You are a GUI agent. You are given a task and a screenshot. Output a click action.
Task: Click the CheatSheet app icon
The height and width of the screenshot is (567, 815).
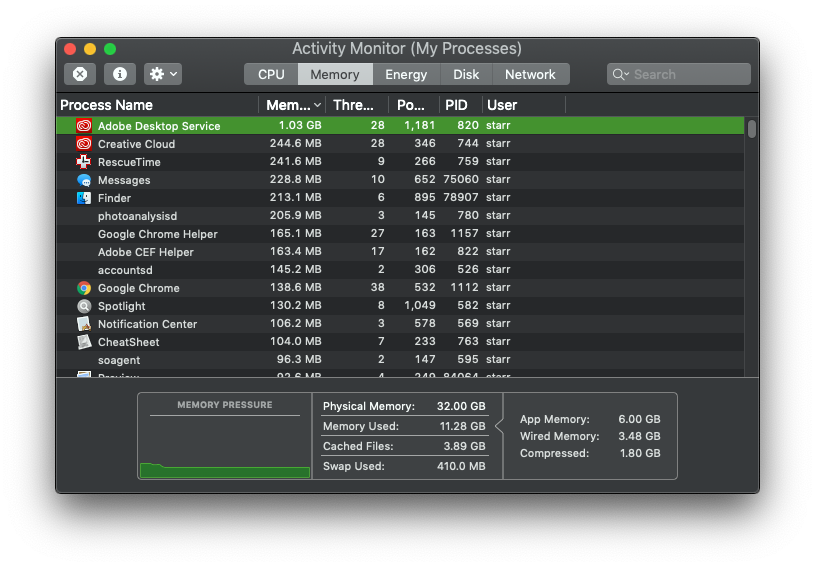(84, 342)
